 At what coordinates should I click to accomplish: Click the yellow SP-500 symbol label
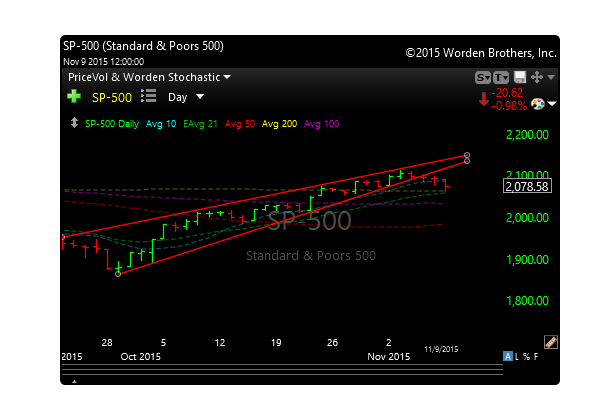point(112,98)
